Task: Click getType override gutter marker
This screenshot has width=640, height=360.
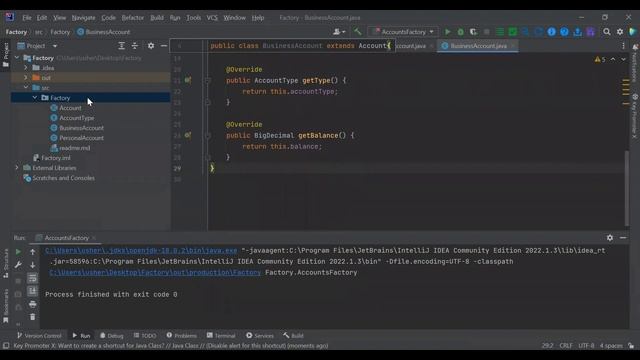Action: pos(188,80)
